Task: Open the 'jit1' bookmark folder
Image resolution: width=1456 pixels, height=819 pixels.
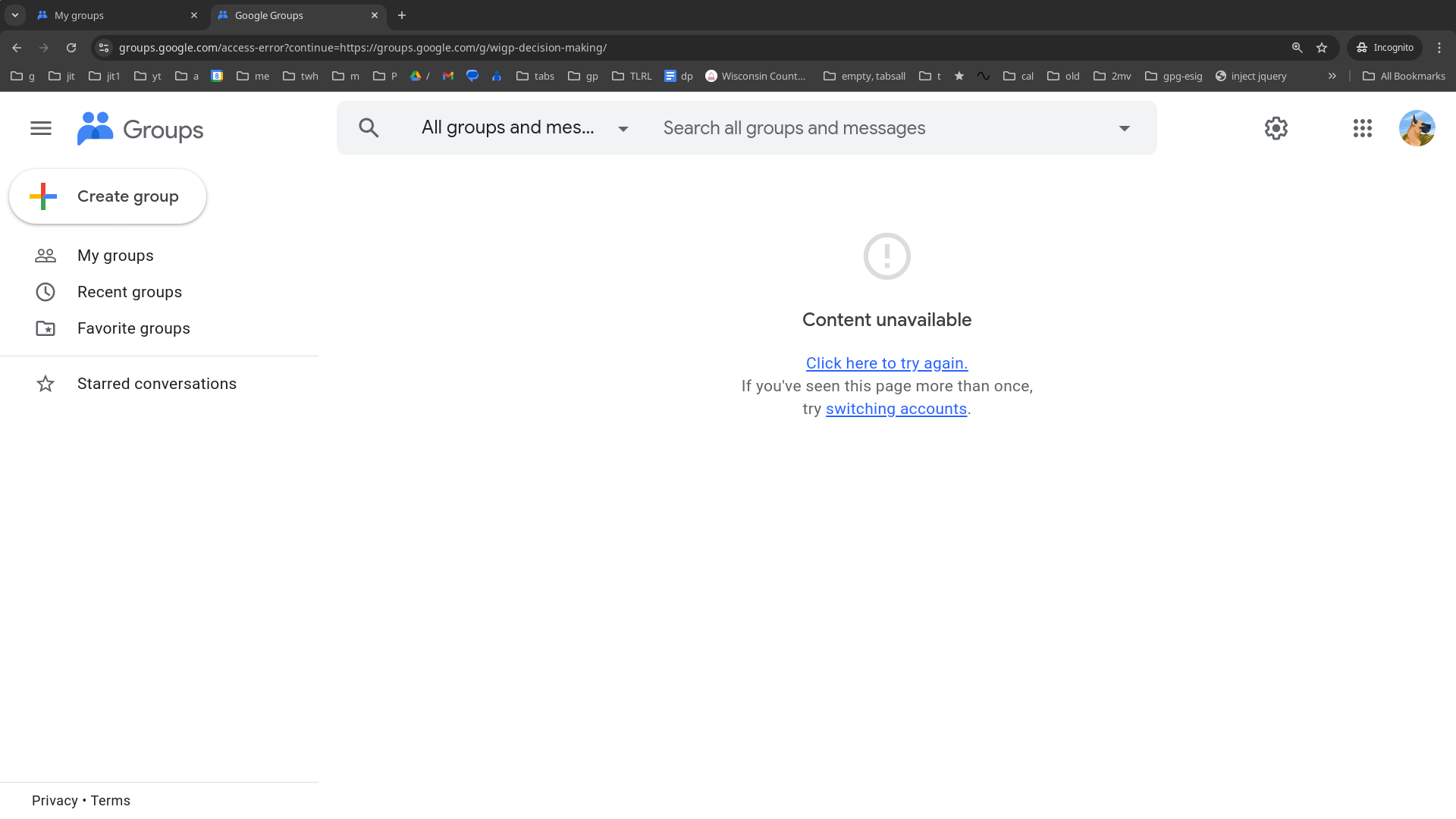Action: (x=105, y=76)
